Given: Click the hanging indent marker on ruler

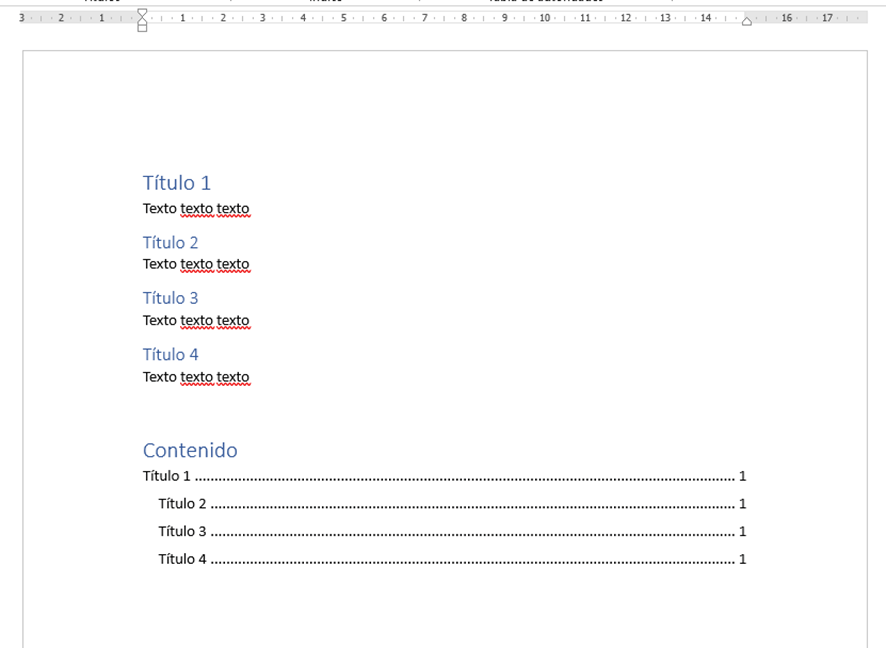Looking at the screenshot, I should pos(142,20).
